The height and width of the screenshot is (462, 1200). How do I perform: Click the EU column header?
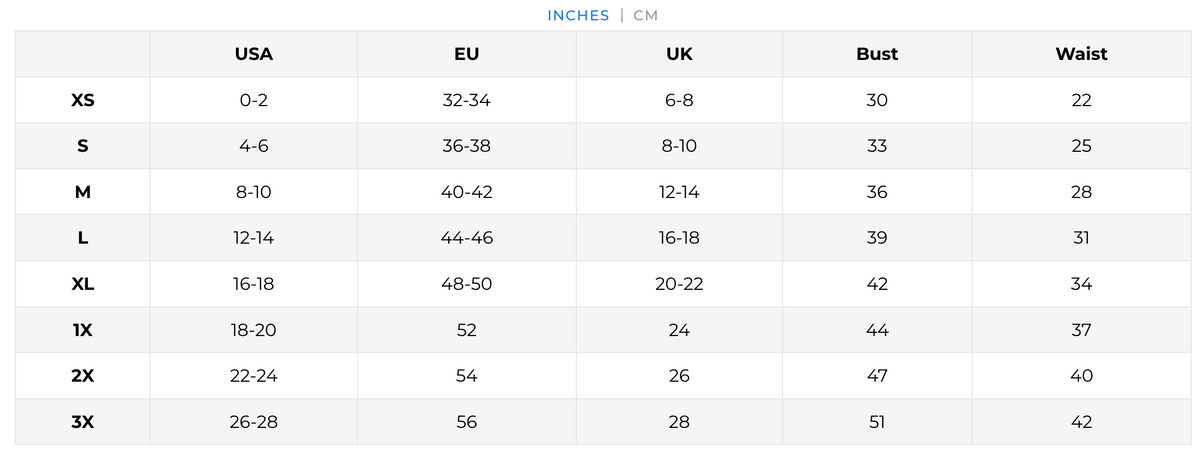pos(466,54)
